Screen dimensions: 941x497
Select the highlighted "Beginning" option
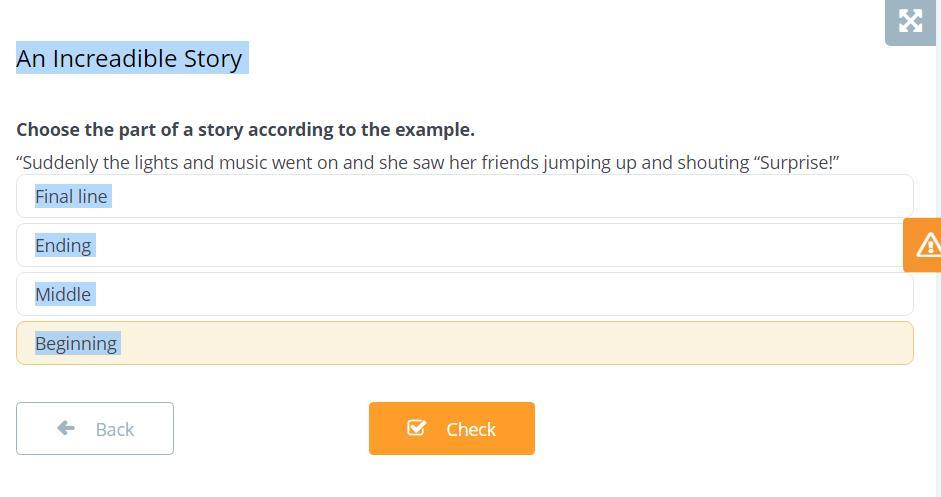pos(464,344)
